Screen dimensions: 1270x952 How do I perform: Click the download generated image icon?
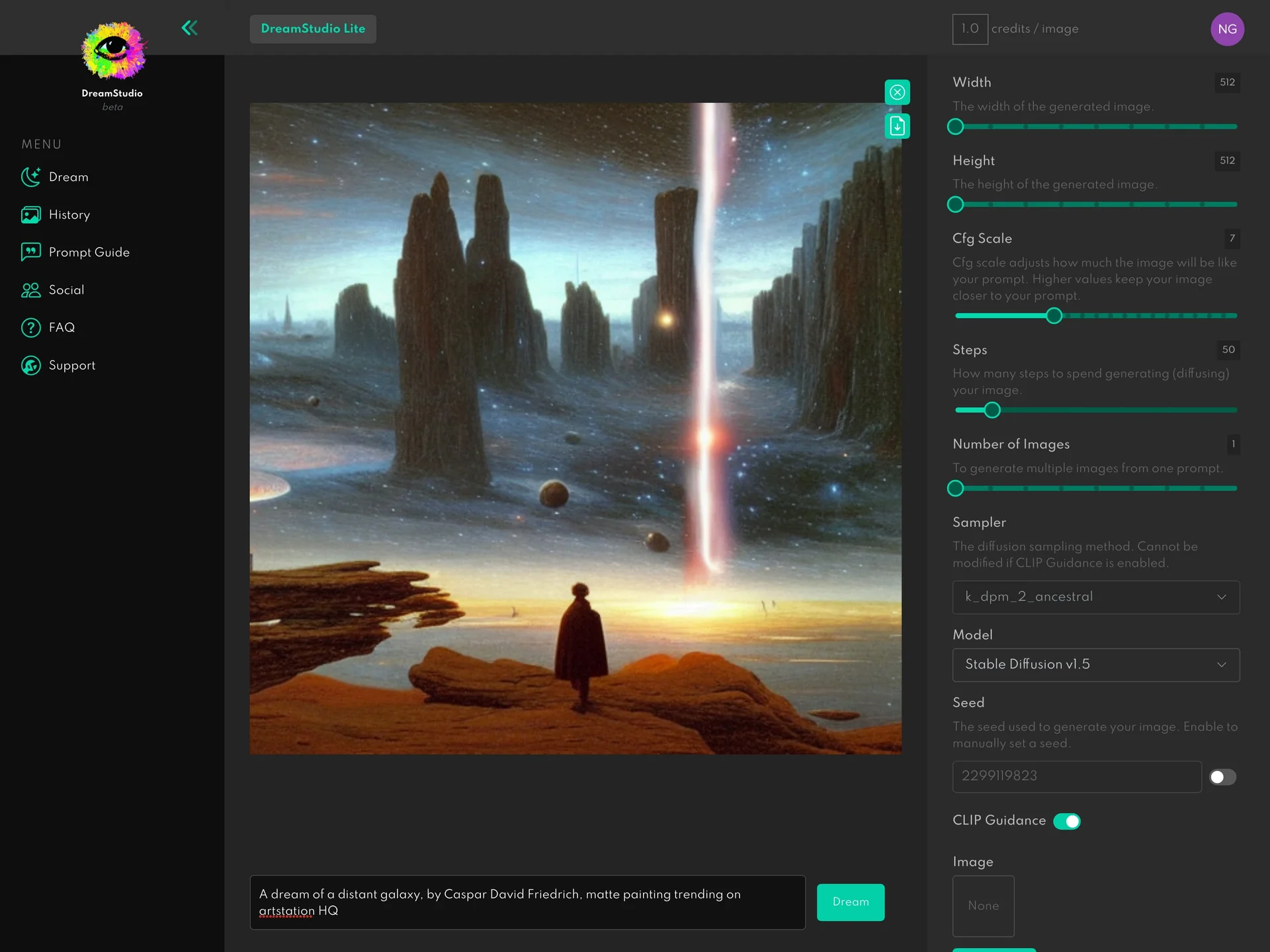click(x=897, y=124)
